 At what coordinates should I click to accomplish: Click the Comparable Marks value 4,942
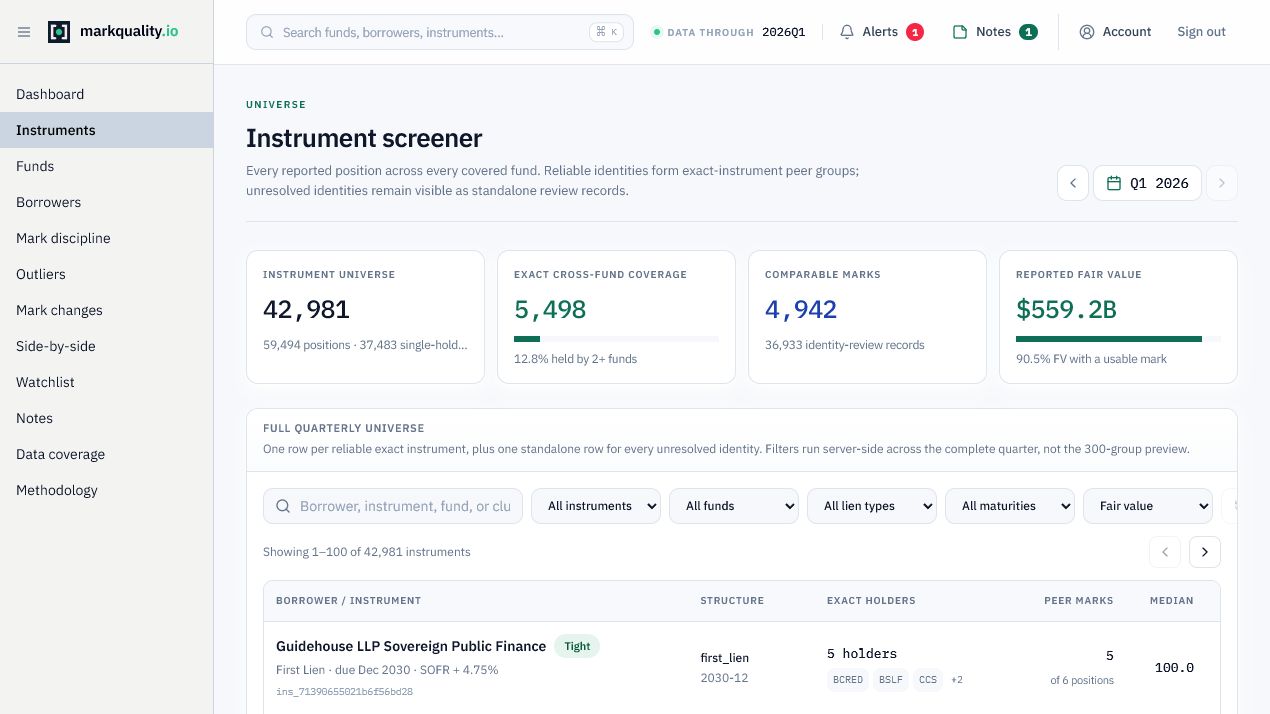(x=801, y=310)
